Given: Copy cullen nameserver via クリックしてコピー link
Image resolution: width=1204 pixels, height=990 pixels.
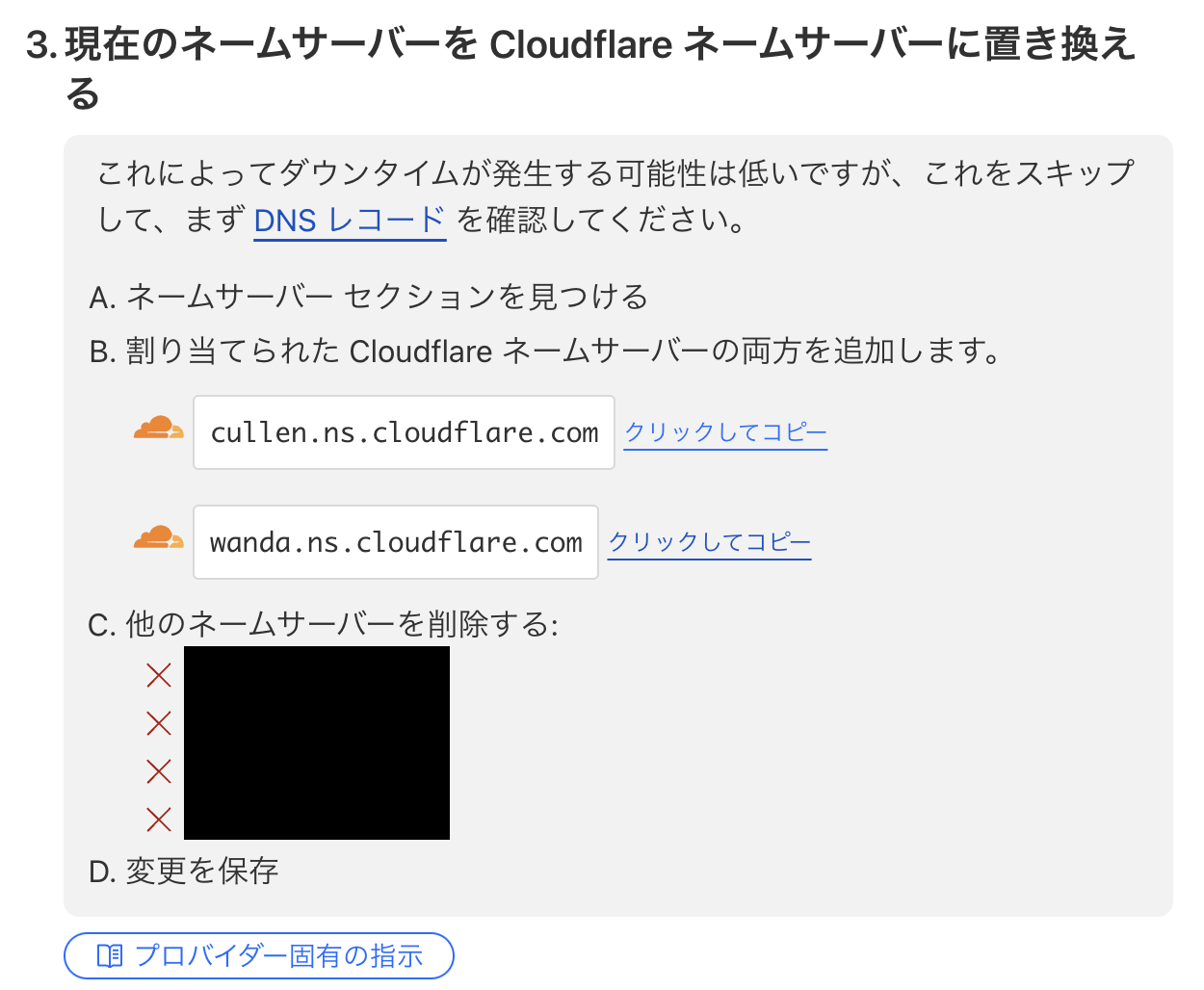Looking at the screenshot, I should [x=724, y=432].
